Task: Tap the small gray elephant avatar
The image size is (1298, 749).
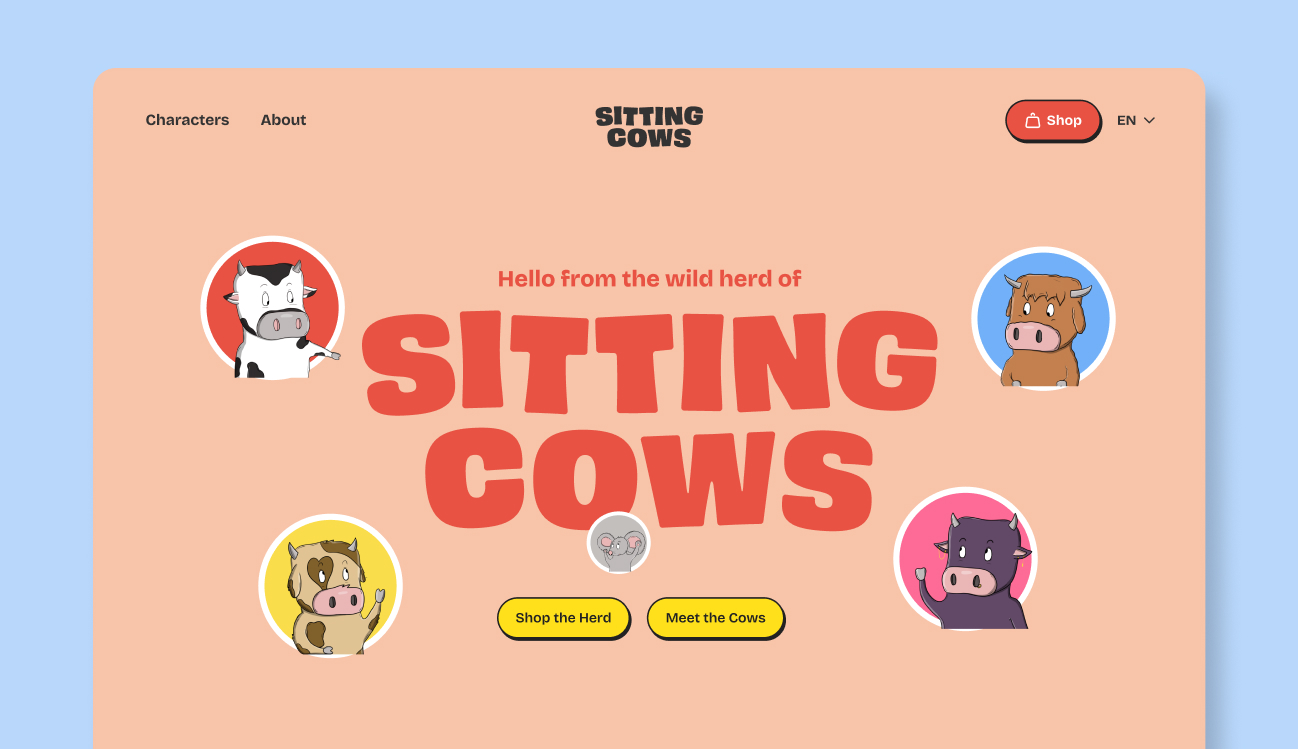Action: [619, 543]
